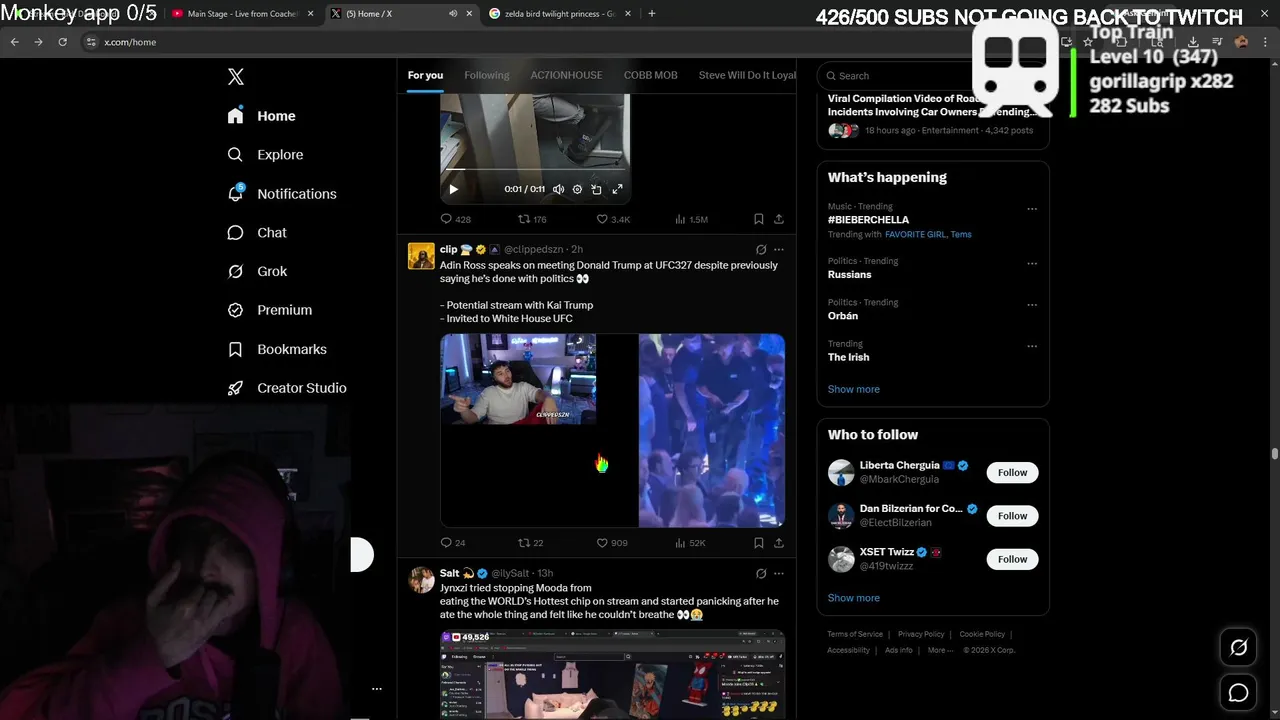Play the video in the top post

(x=453, y=189)
